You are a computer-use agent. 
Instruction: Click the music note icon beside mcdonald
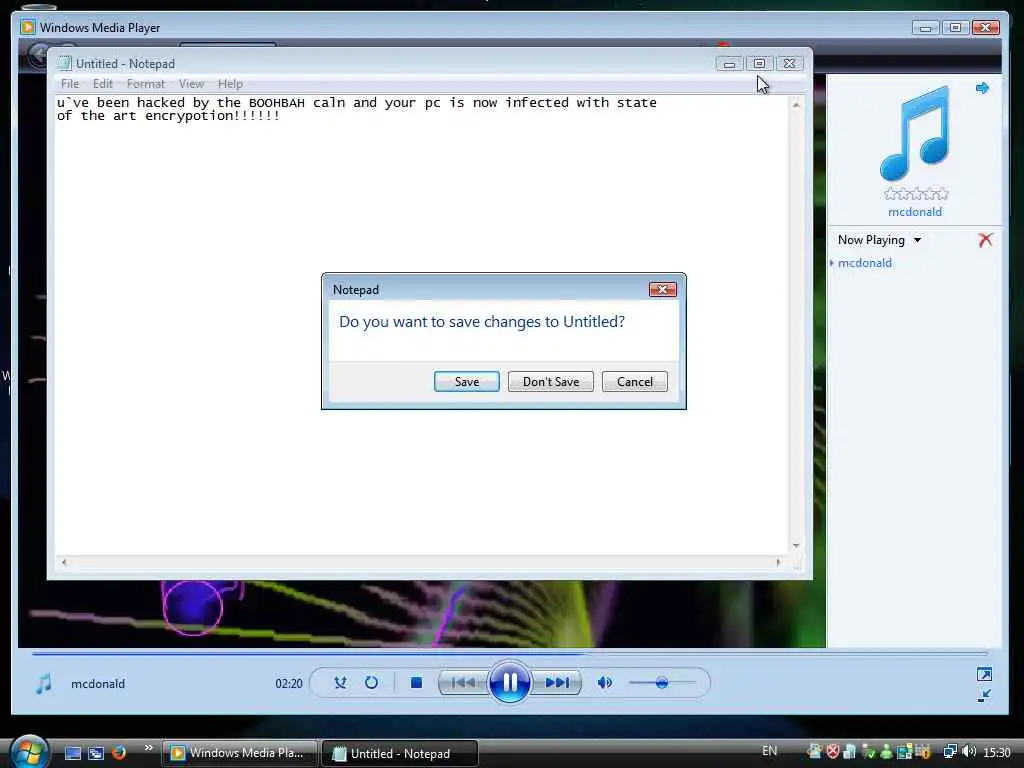(44, 683)
